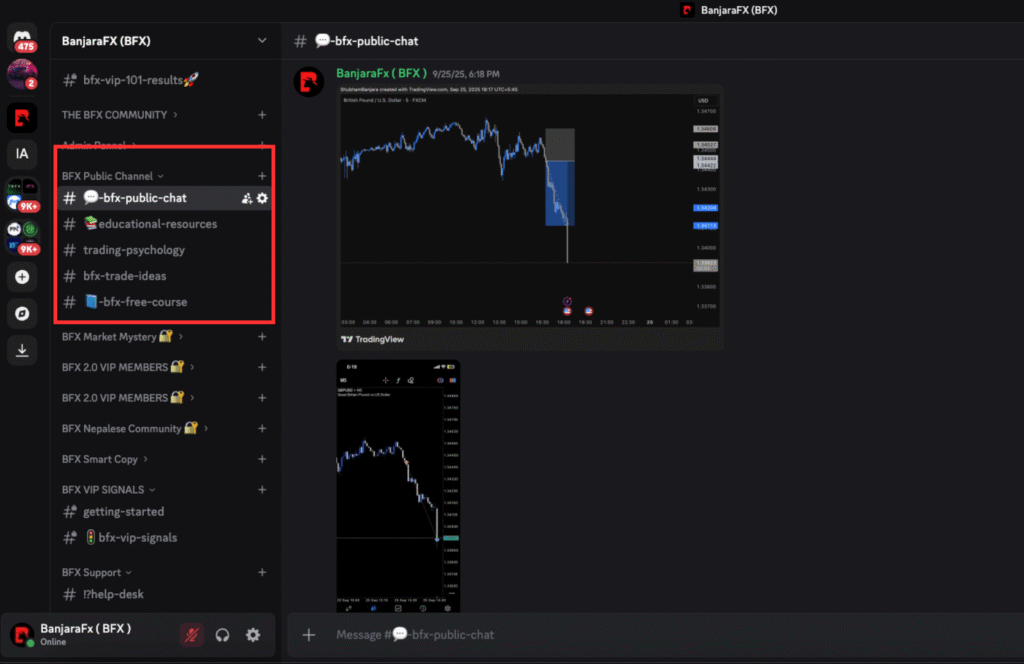
Task: Switch to the trading-psychology channel
Action: (134, 250)
